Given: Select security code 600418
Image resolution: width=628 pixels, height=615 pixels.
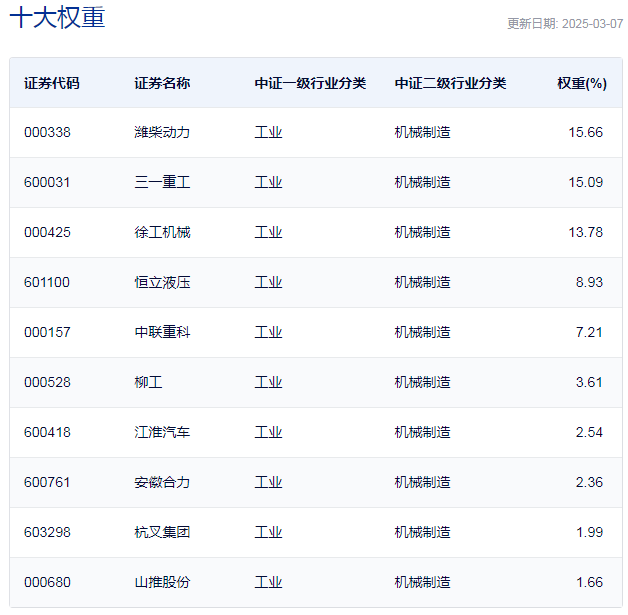Looking at the screenshot, I should 47,432.
